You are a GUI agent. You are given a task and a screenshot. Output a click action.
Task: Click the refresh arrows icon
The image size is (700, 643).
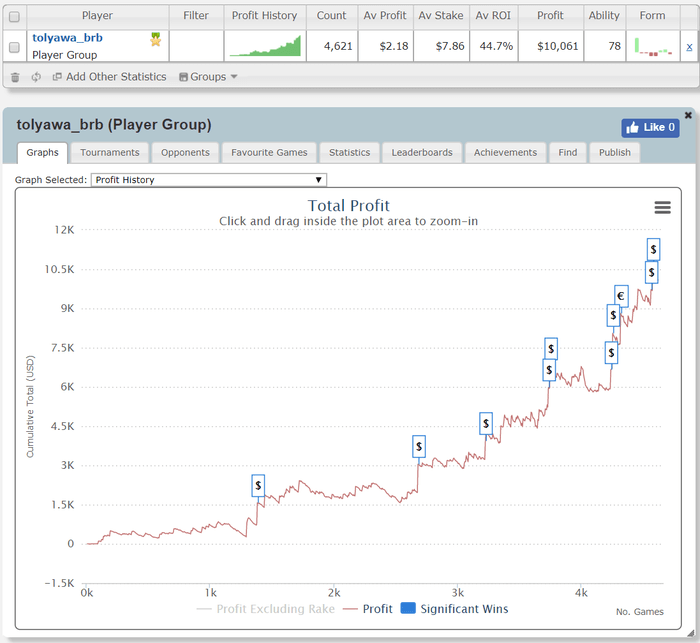(x=36, y=77)
